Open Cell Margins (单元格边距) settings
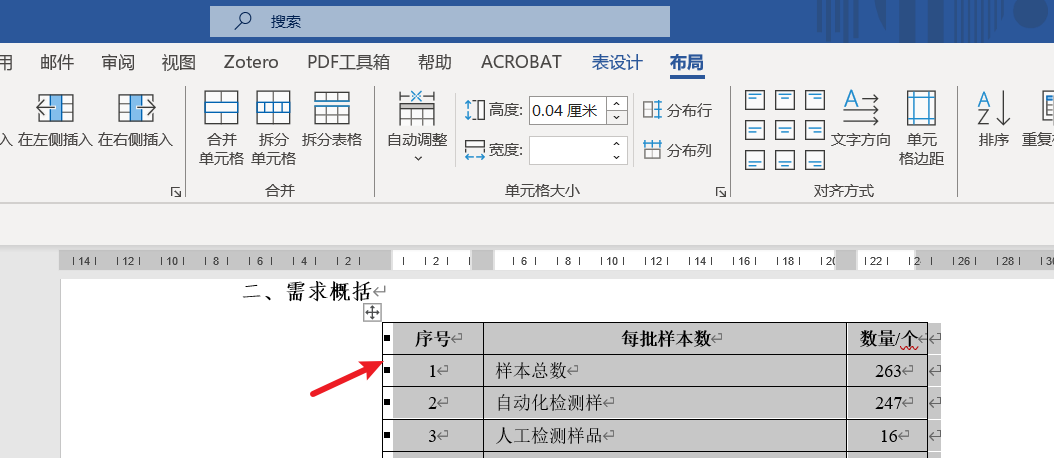 tap(920, 108)
